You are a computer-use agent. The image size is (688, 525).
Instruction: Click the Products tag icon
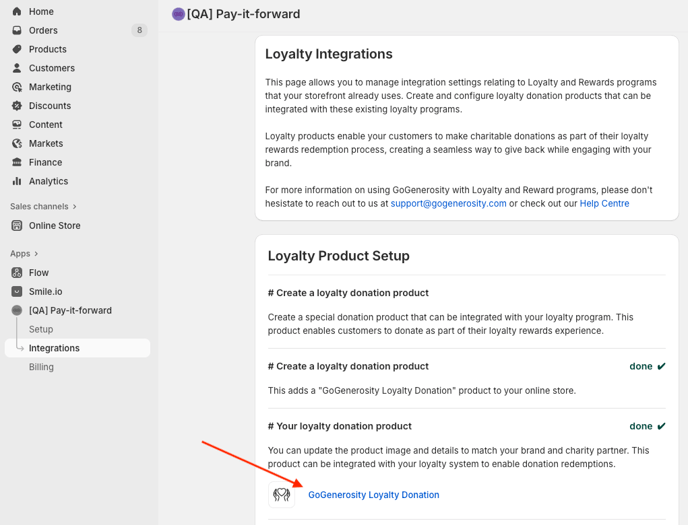[x=16, y=49]
